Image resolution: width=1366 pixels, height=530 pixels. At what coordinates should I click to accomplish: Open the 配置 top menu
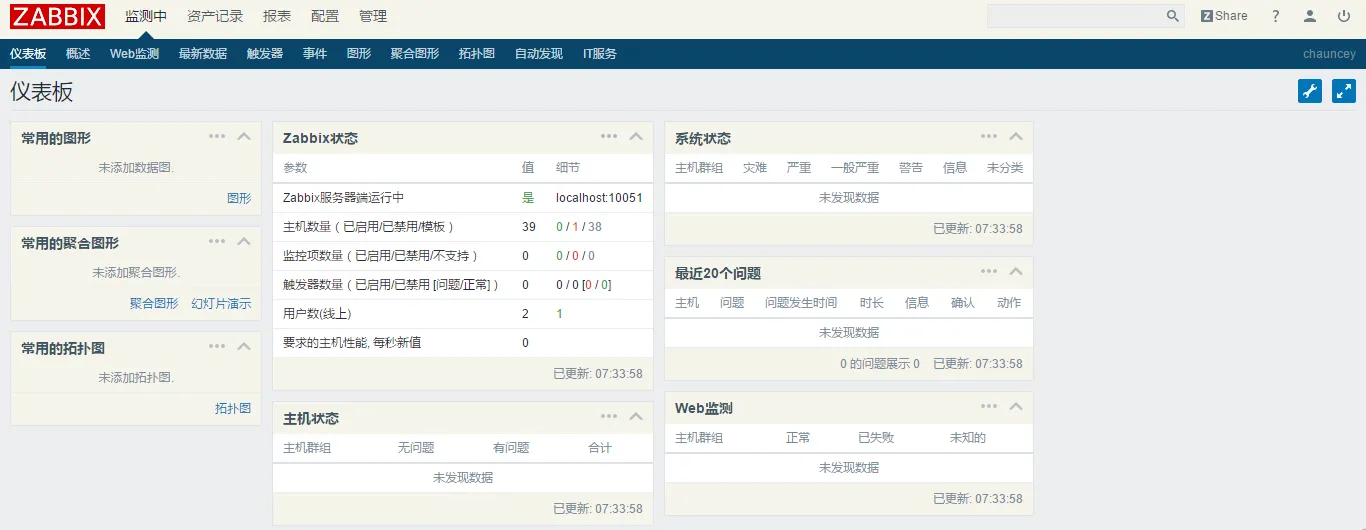pyautogui.click(x=325, y=16)
